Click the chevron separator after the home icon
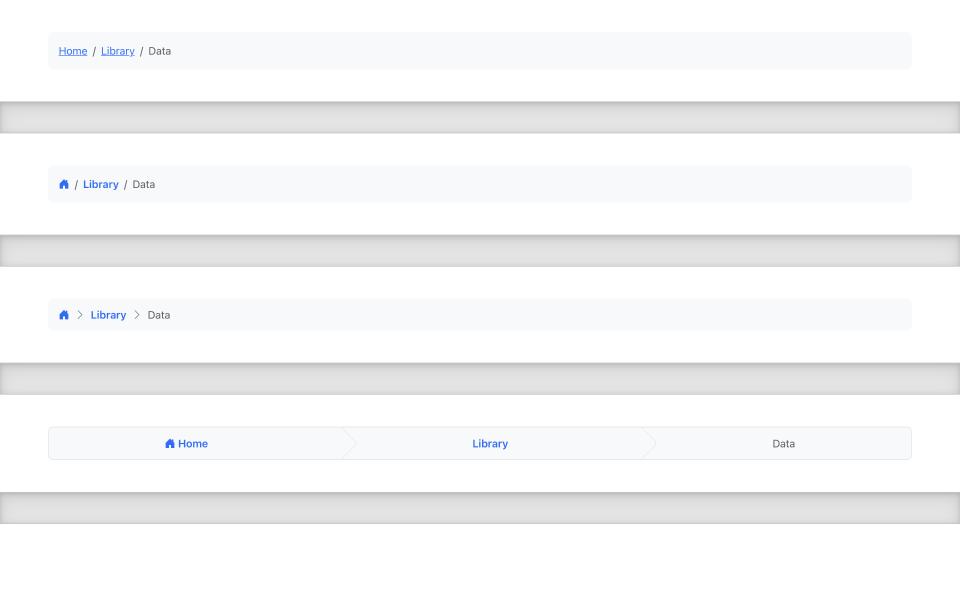The width and height of the screenshot is (960, 600). pyautogui.click(x=79, y=314)
